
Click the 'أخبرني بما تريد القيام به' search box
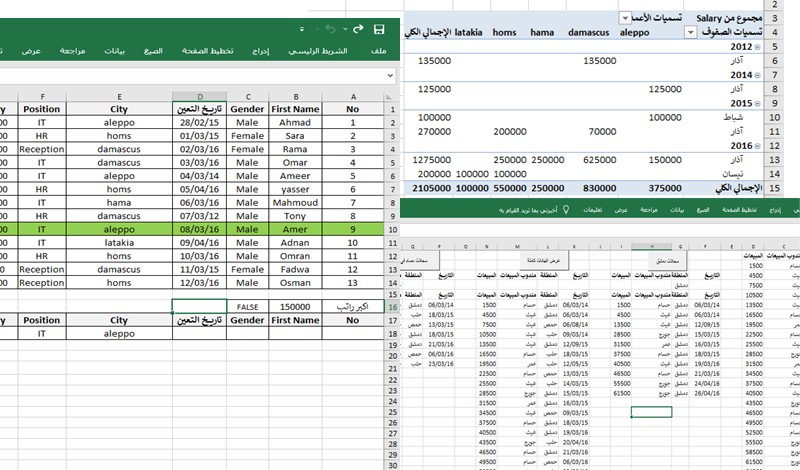[x=528, y=210]
